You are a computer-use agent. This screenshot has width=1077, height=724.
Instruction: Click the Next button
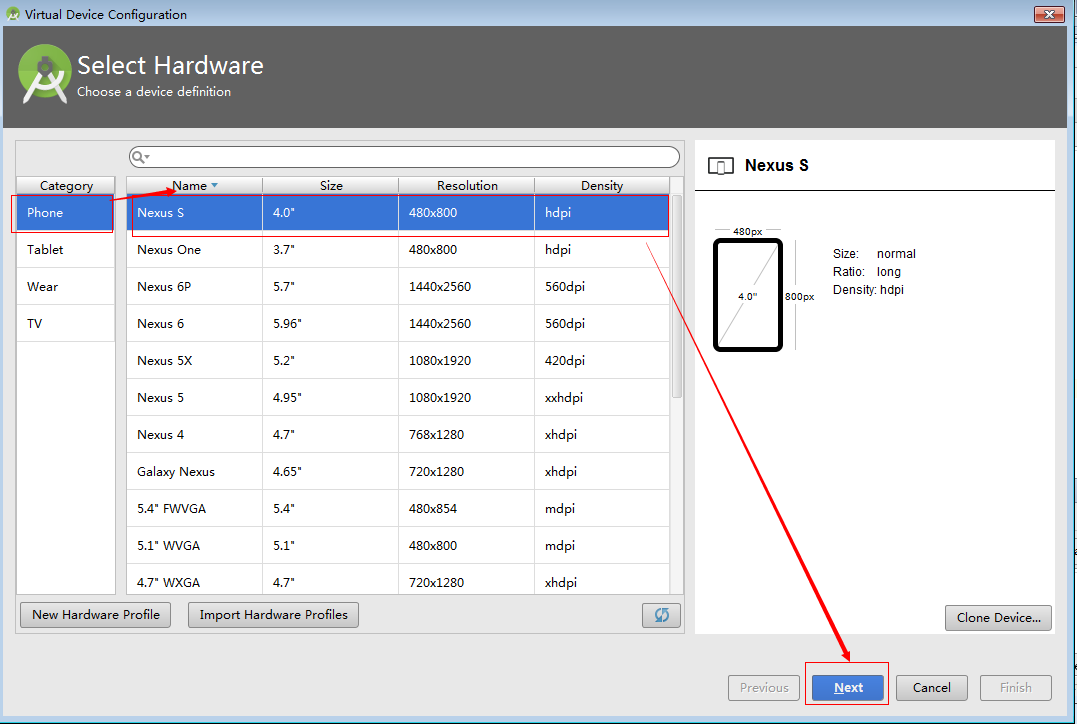848,688
